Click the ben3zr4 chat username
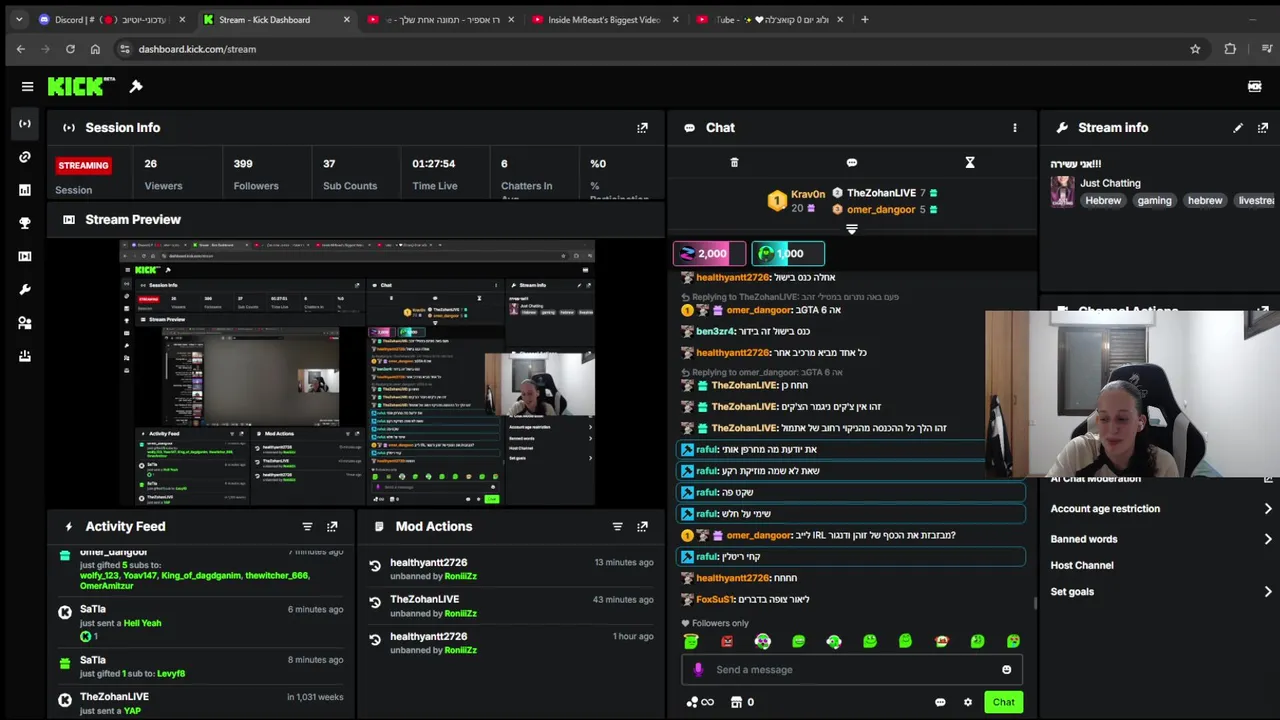Viewport: 1280px width, 720px height. [715, 332]
